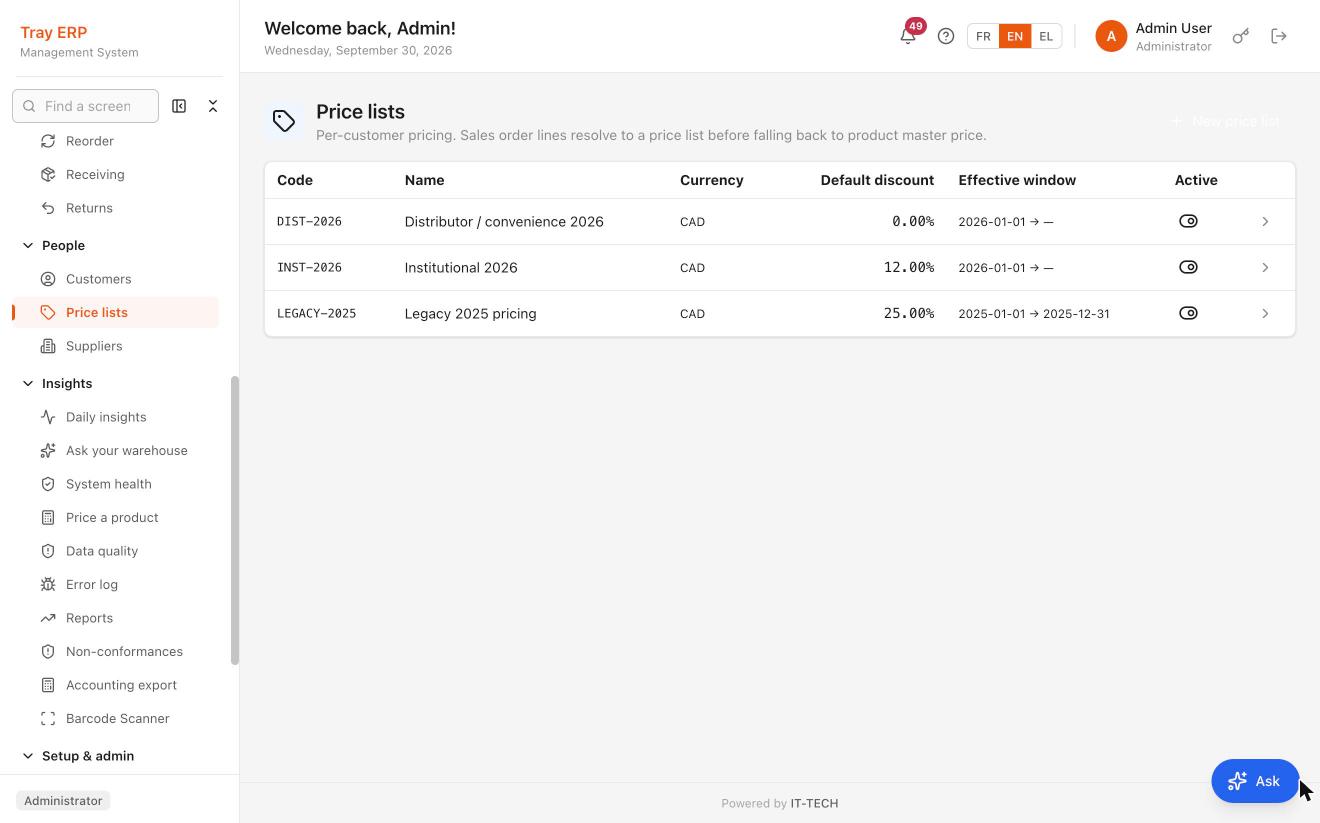Switch language to EL
The width and height of the screenshot is (1320, 823).
1046,36
